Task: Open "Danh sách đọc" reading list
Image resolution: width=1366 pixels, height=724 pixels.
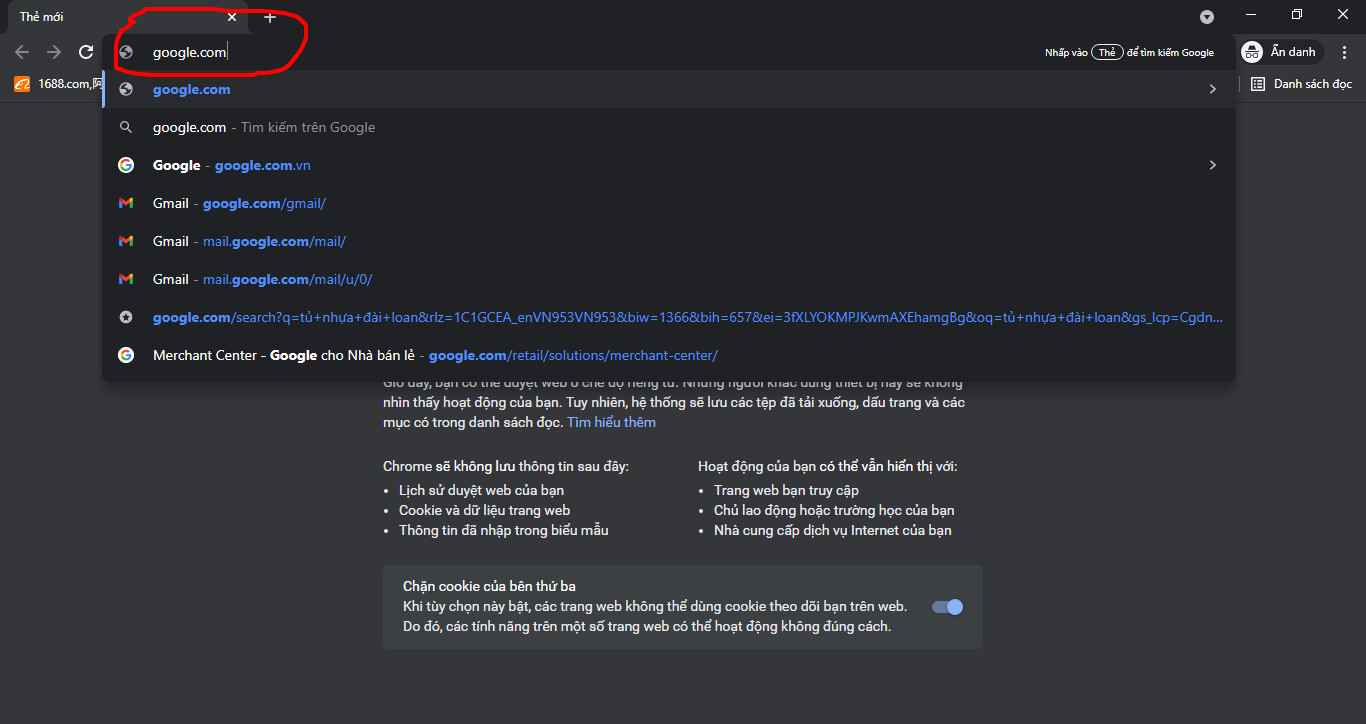Action: [1301, 84]
